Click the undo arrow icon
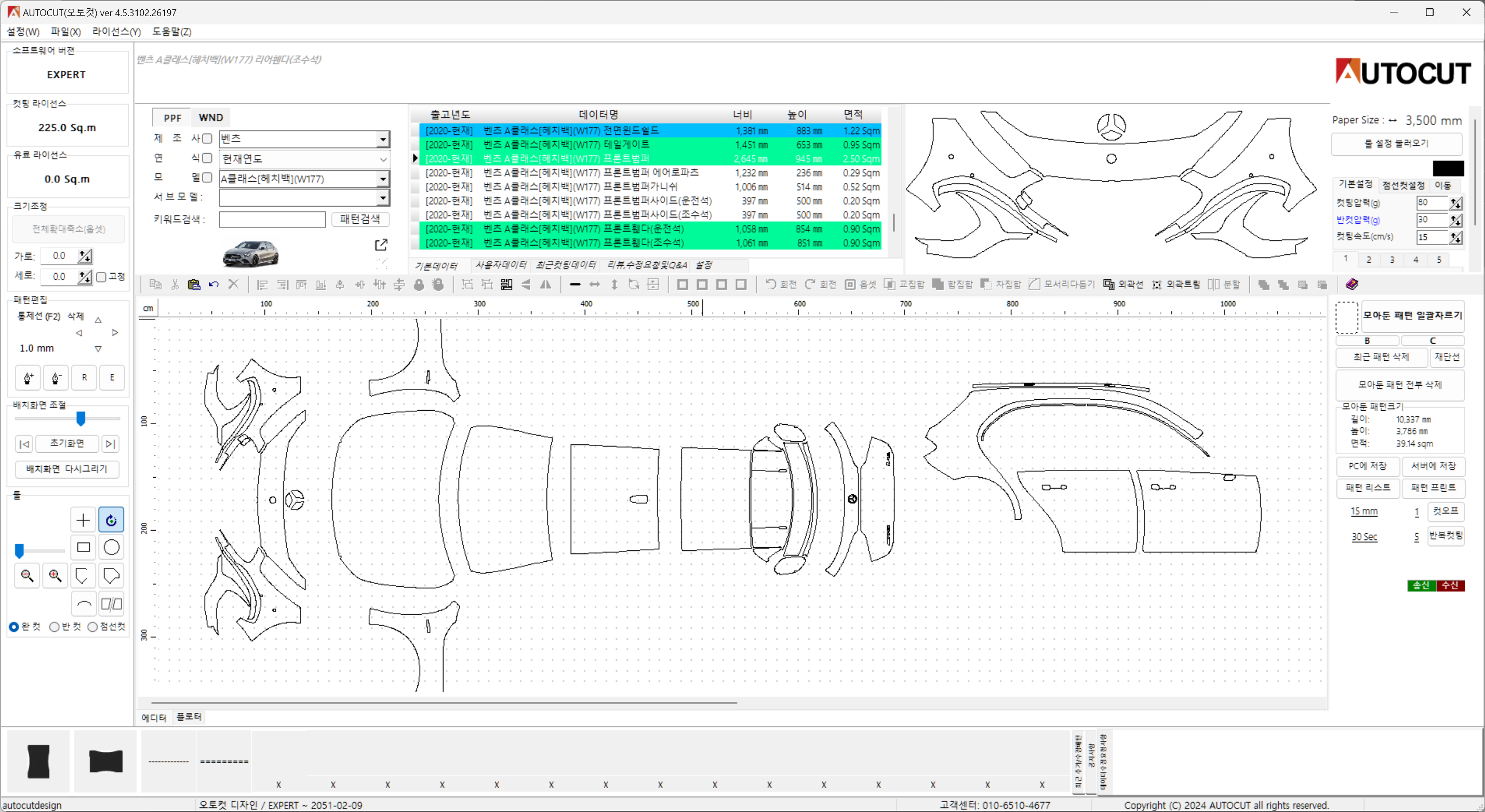 click(x=214, y=284)
